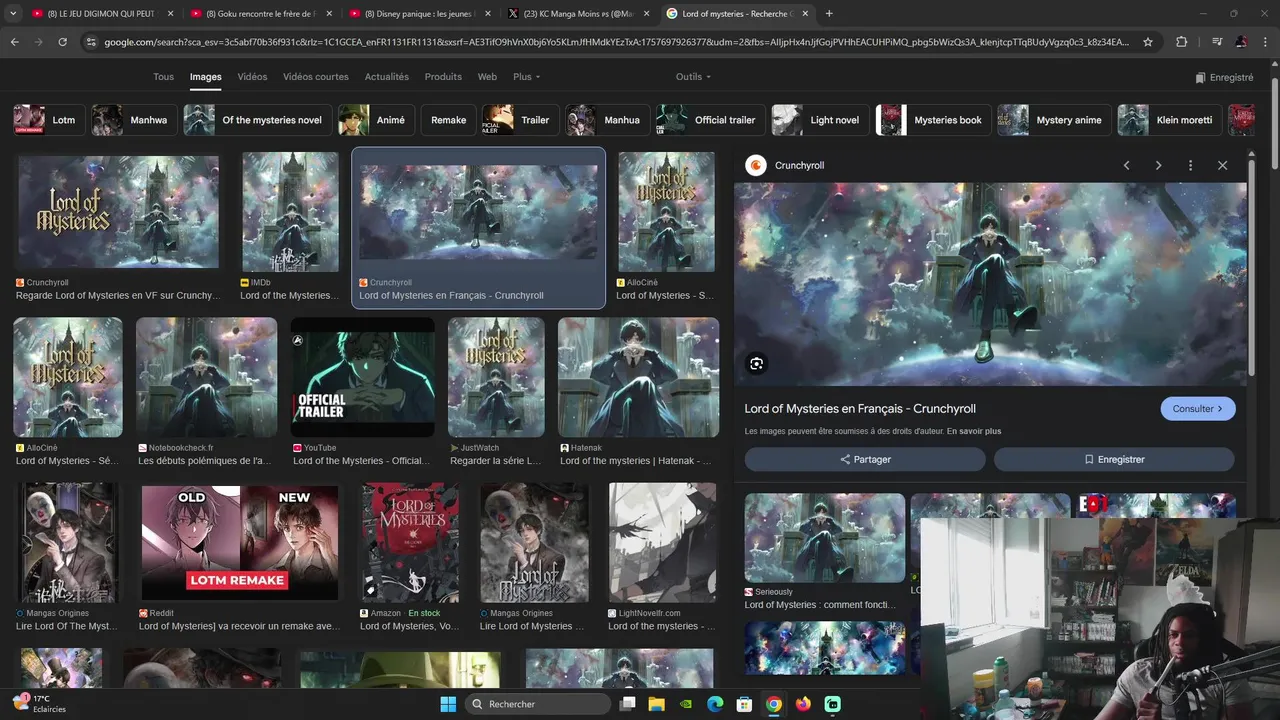The image size is (1280, 720).
Task: Click the Rechercher taskbar search box
Action: (x=539, y=704)
